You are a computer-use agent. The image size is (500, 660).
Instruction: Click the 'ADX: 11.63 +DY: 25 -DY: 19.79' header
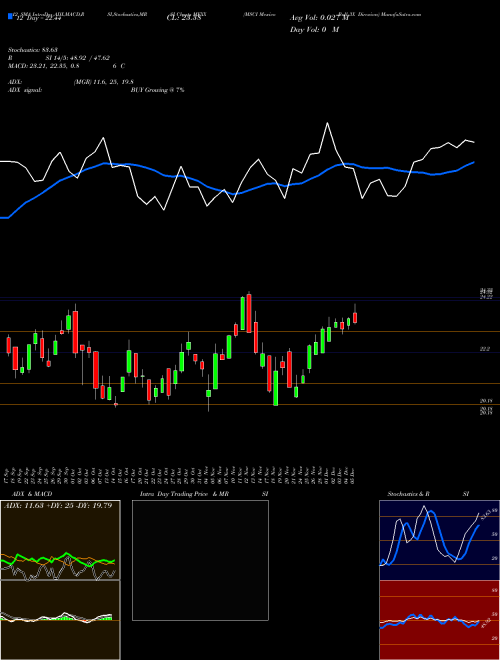pos(58,505)
